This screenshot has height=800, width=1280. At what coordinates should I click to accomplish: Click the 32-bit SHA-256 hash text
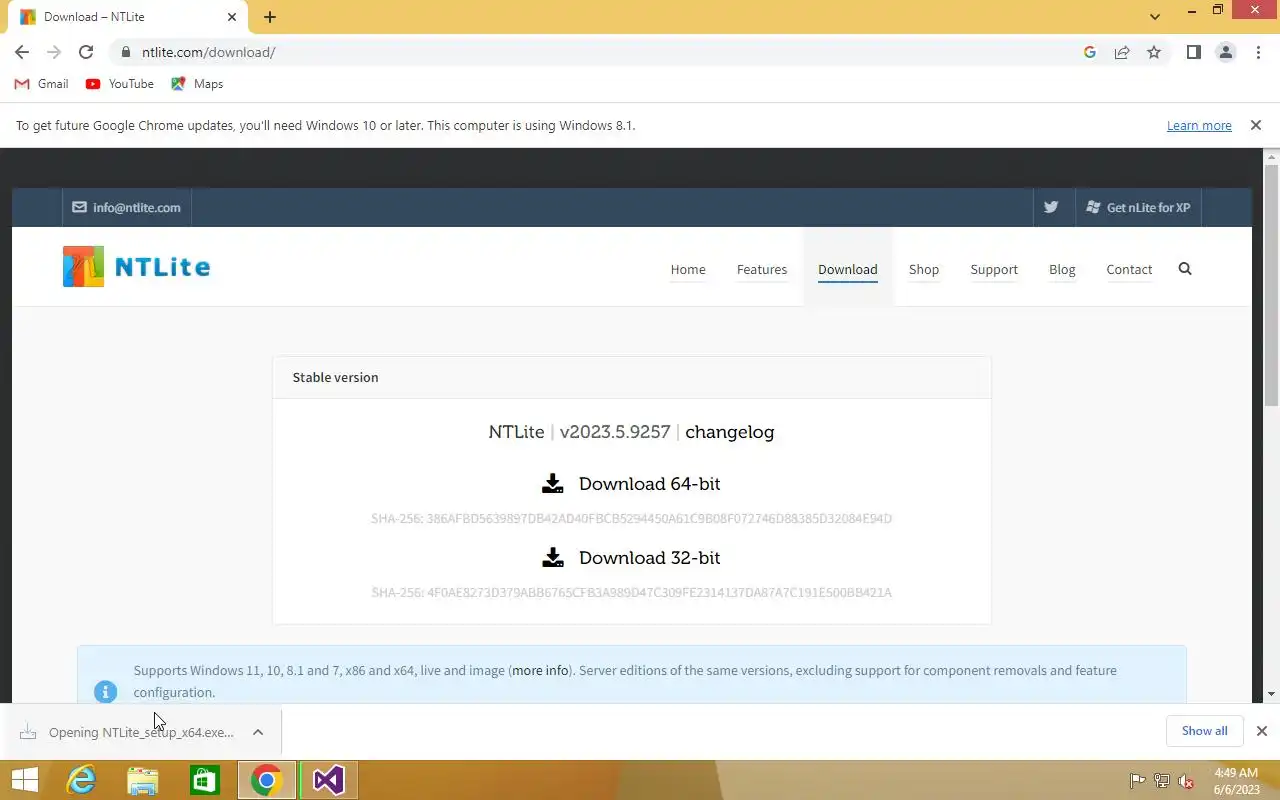point(631,593)
